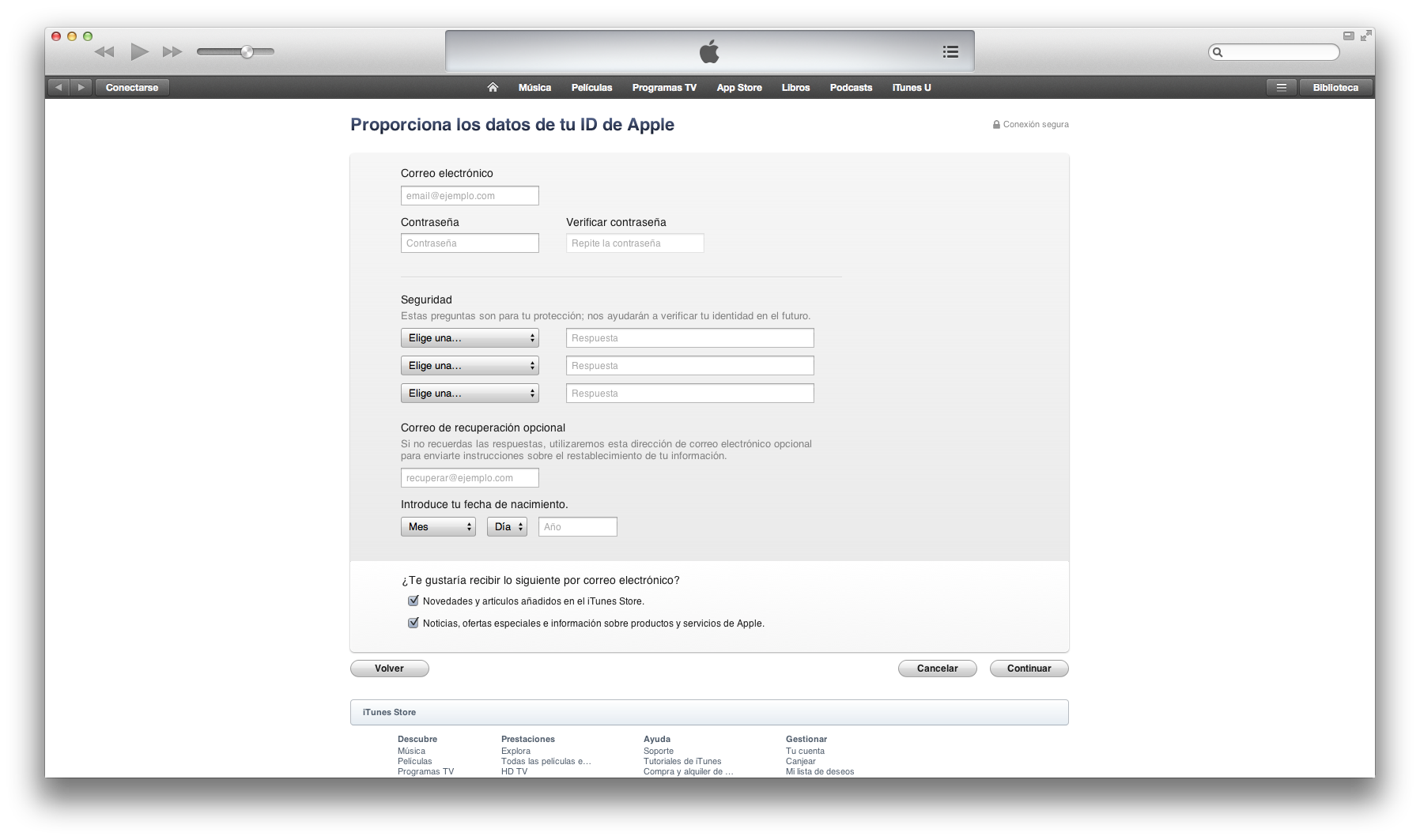Switch to the iTunes U tab
This screenshot has height=840, width=1420.
912,88
